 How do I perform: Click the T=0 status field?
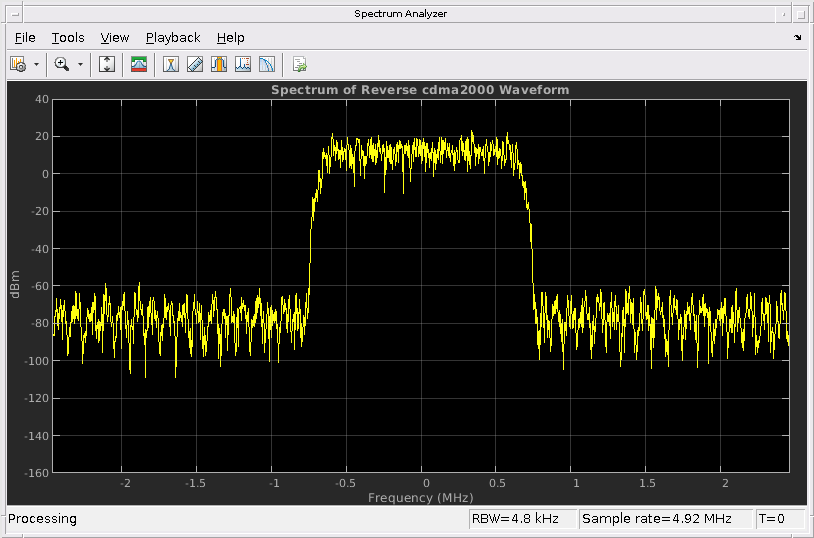[x=780, y=519]
